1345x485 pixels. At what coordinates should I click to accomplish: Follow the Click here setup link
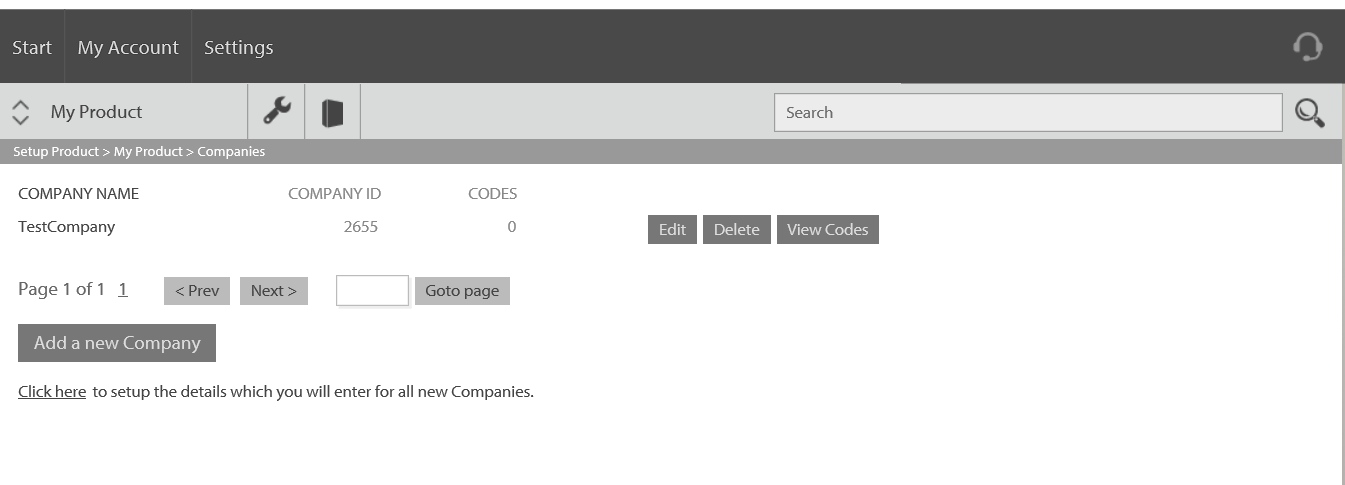52,392
